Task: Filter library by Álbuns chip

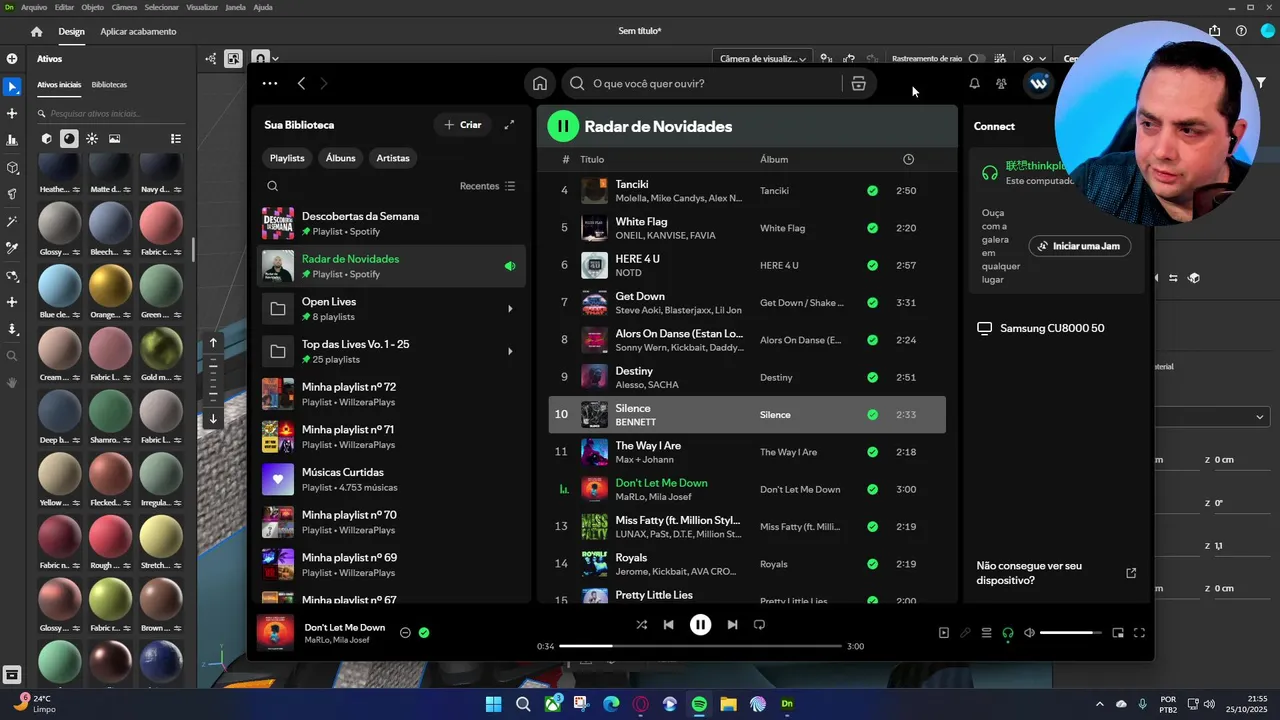Action: point(340,158)
